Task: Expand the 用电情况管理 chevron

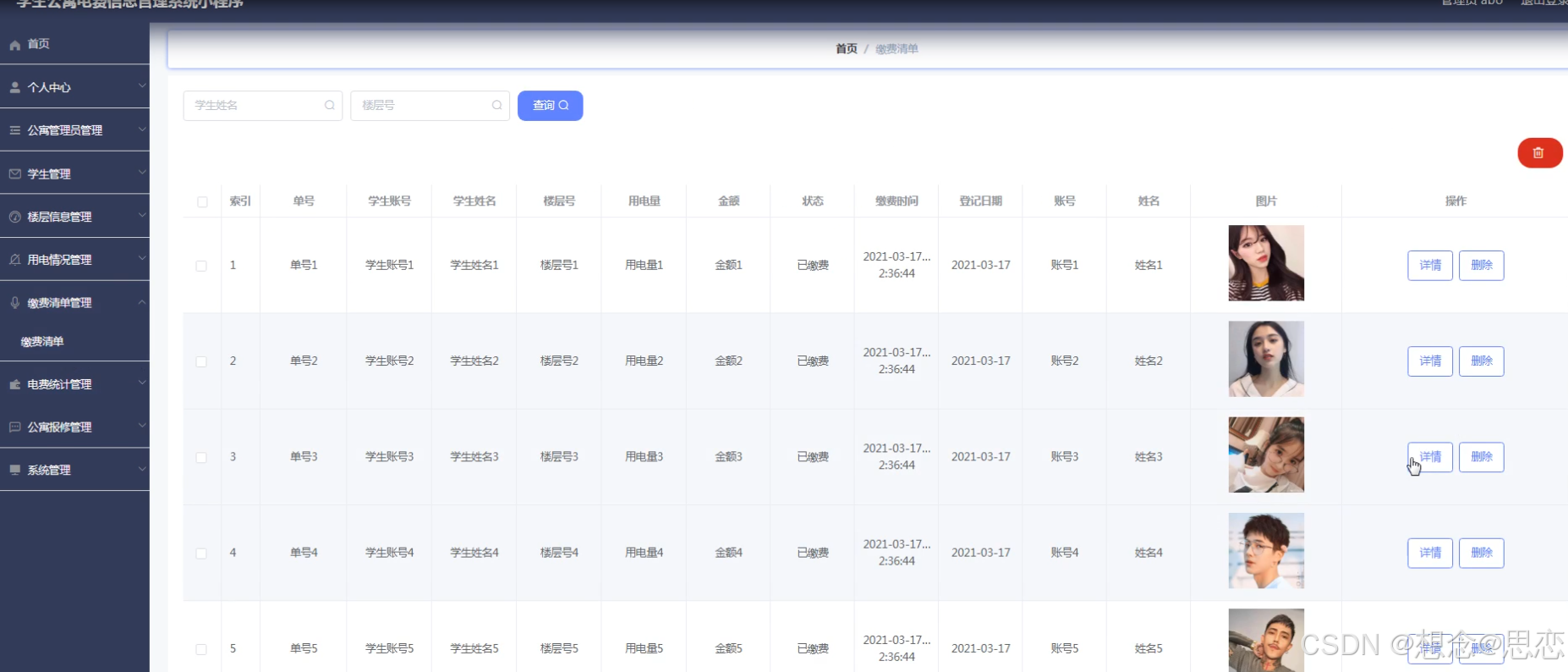Action: (142, 258)
